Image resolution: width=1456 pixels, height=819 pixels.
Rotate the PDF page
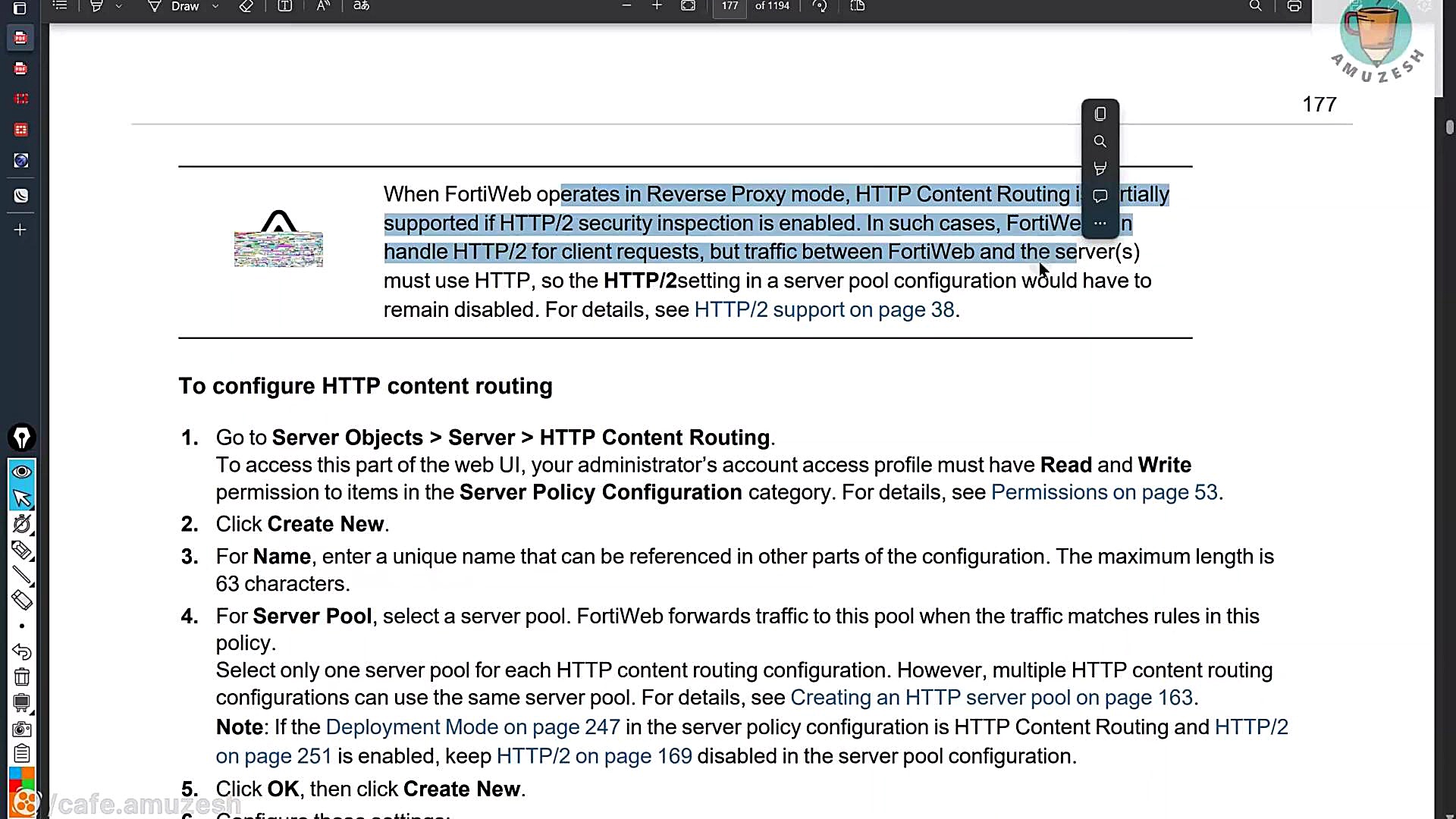tap(820, 6)
